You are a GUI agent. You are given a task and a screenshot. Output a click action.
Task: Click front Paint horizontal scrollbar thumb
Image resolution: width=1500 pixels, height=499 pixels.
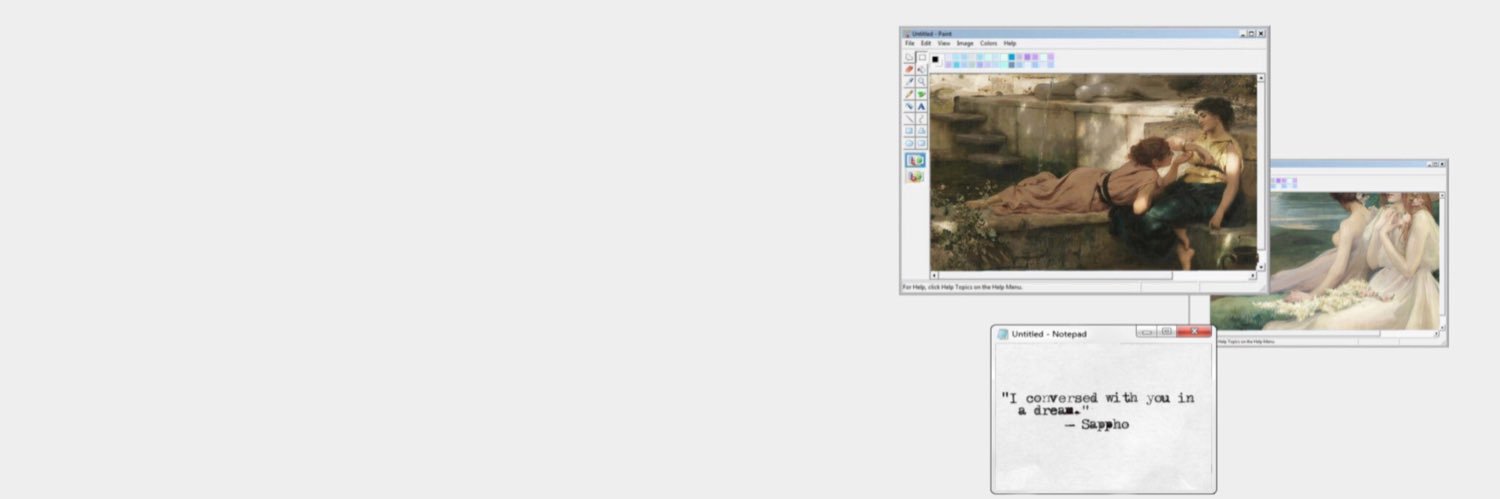[x=1055, y=275]
